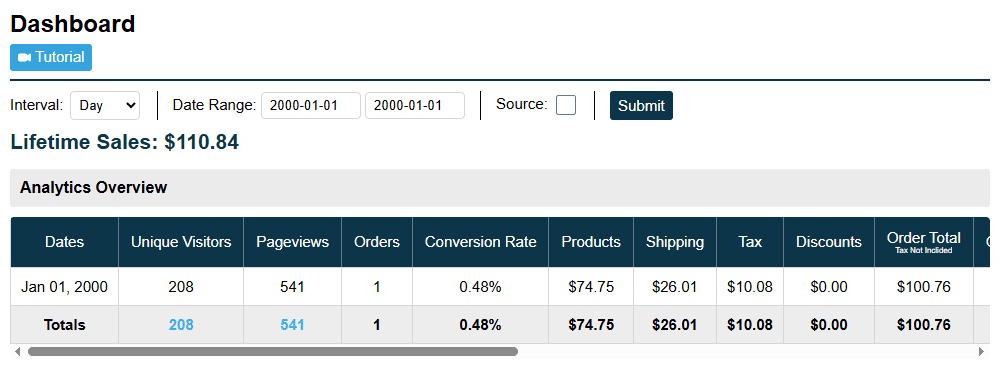The height and width of the screenshot is (367, 1000).
Task: Click the Conversion Rate column header
Action: 480,242
